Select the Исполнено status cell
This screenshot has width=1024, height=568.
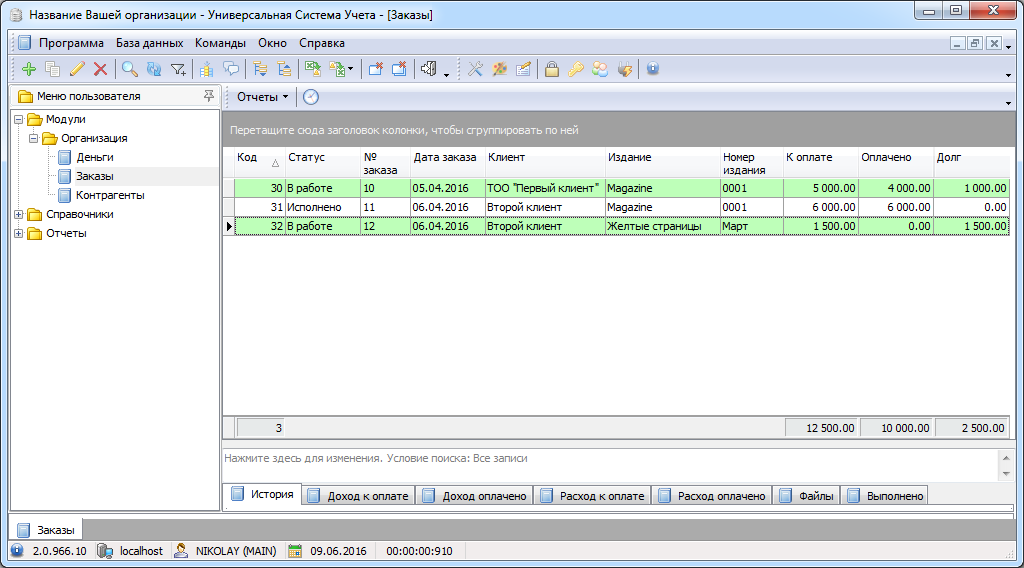[323, 207]
